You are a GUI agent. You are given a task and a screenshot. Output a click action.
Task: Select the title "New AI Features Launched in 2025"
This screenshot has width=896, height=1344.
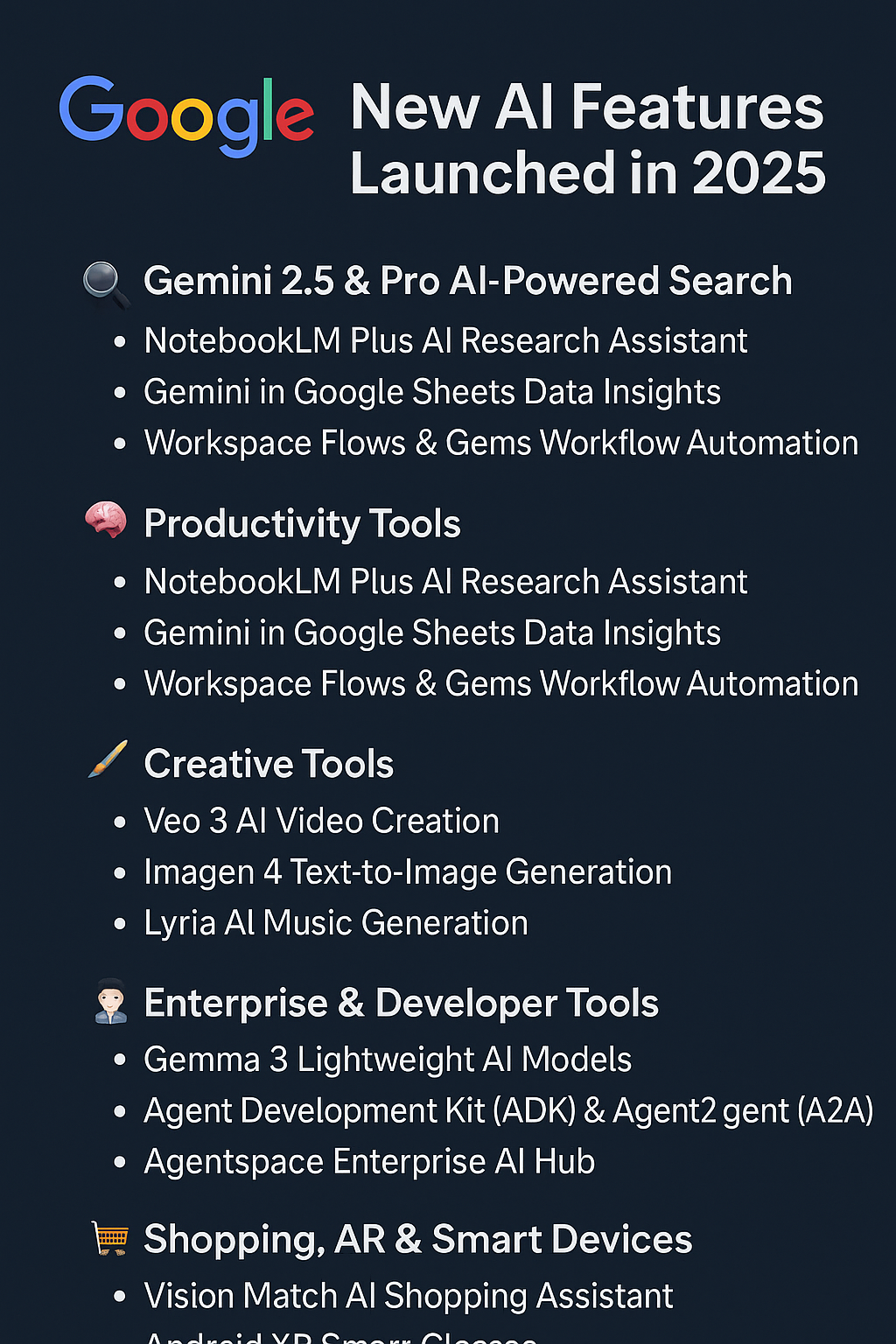[587, 140]
